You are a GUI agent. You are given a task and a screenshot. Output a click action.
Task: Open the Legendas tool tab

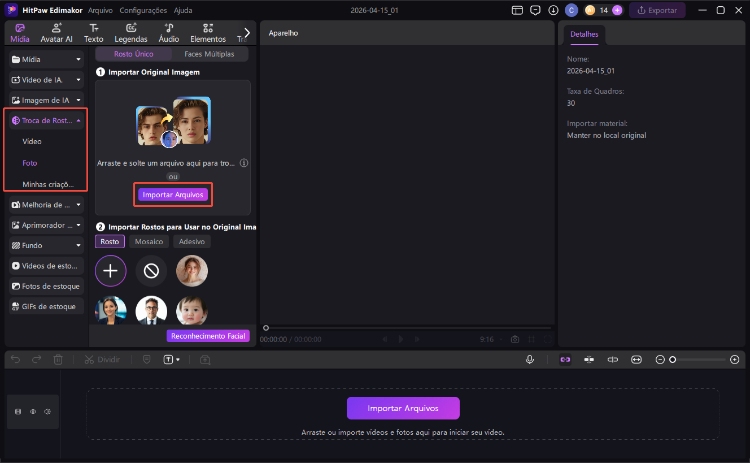[129, 32]
